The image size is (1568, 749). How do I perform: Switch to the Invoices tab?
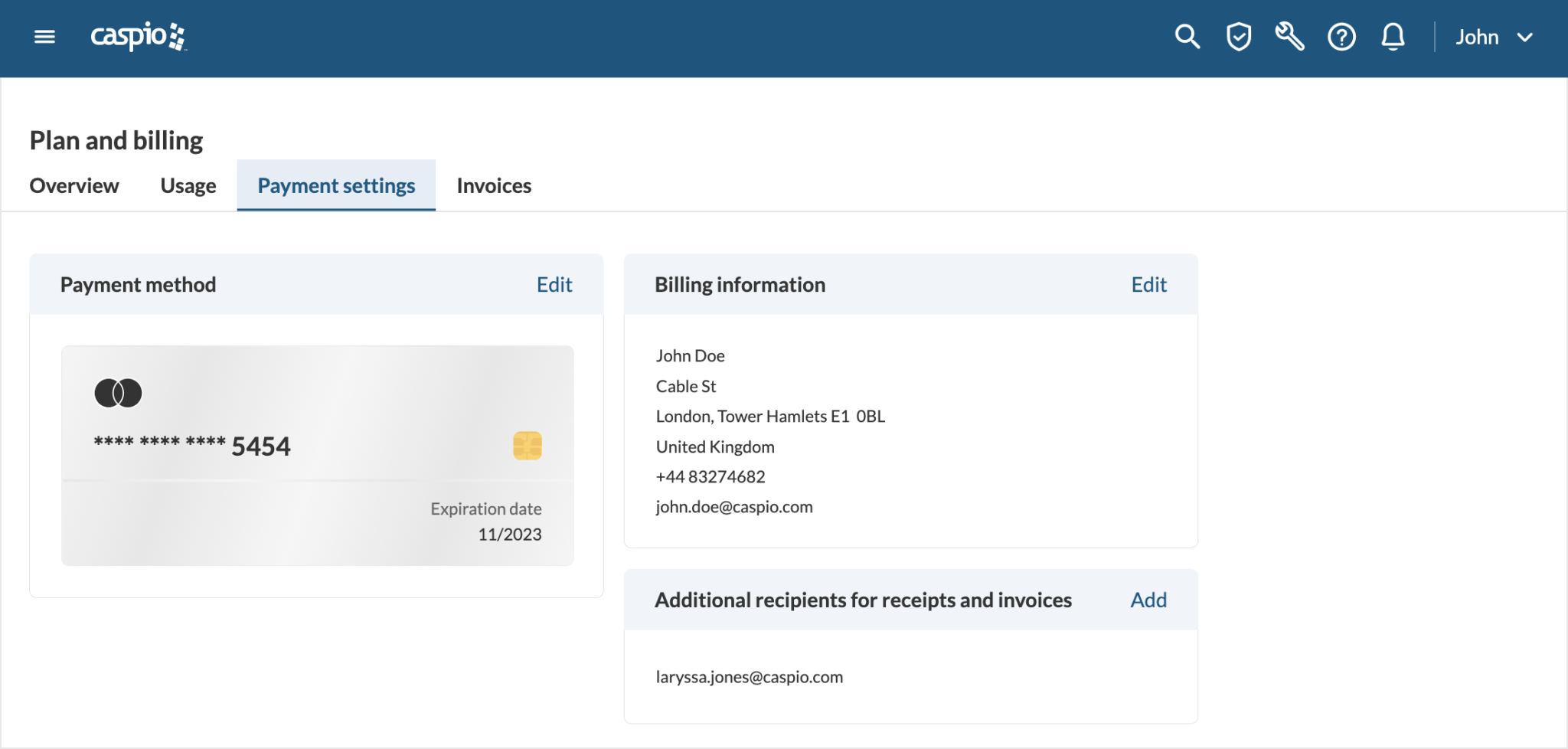click(x=493, y=185)
